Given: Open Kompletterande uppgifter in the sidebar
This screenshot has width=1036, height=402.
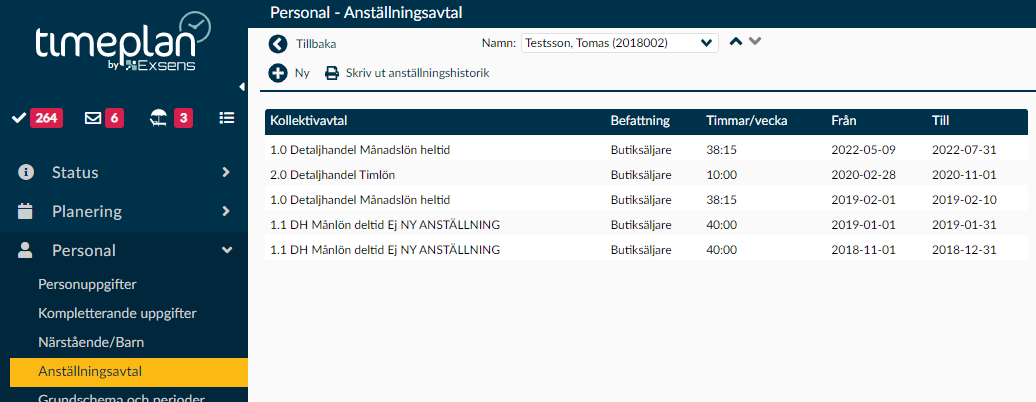Looking at the screenshot, I should [117, 313].
